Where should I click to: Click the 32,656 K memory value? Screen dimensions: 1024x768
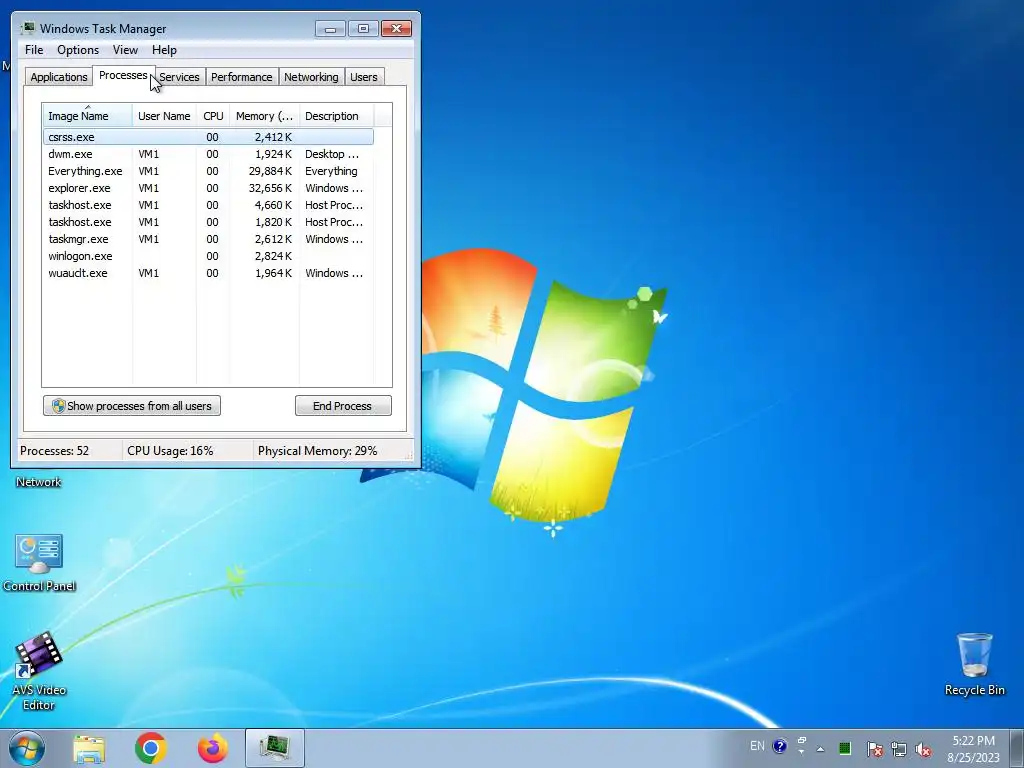pos(270,188)
